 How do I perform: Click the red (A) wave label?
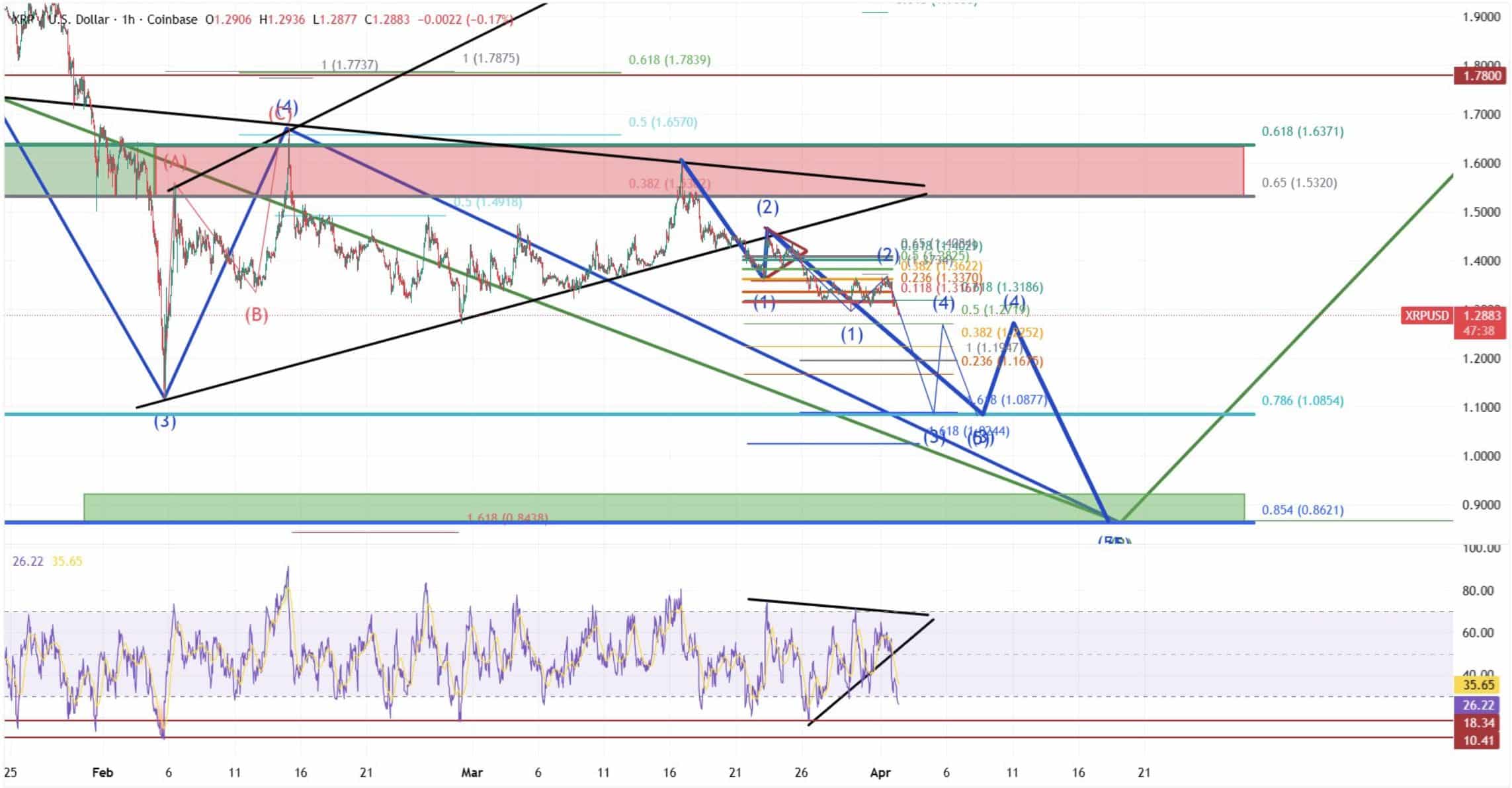pyautogui.click(x=175, y=161)
